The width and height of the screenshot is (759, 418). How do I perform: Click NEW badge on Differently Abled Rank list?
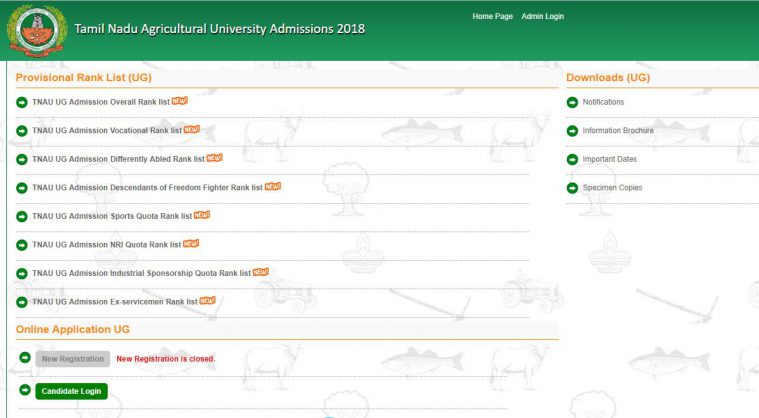point(214,158)
